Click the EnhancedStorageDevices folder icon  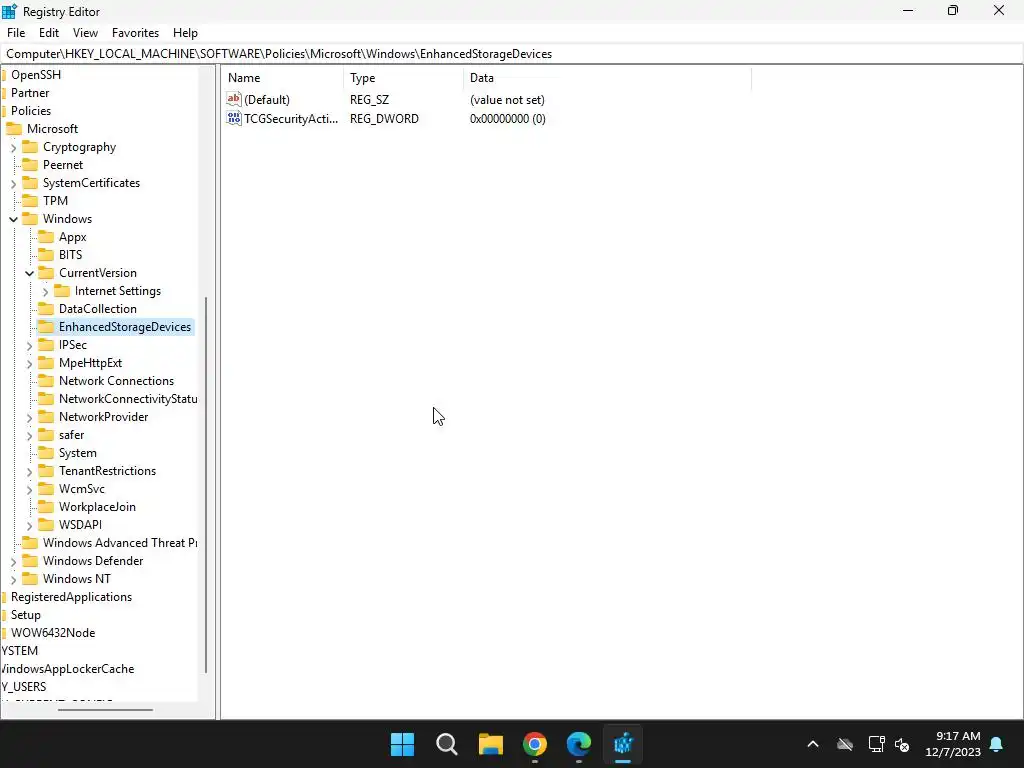(x=46, y=327)
